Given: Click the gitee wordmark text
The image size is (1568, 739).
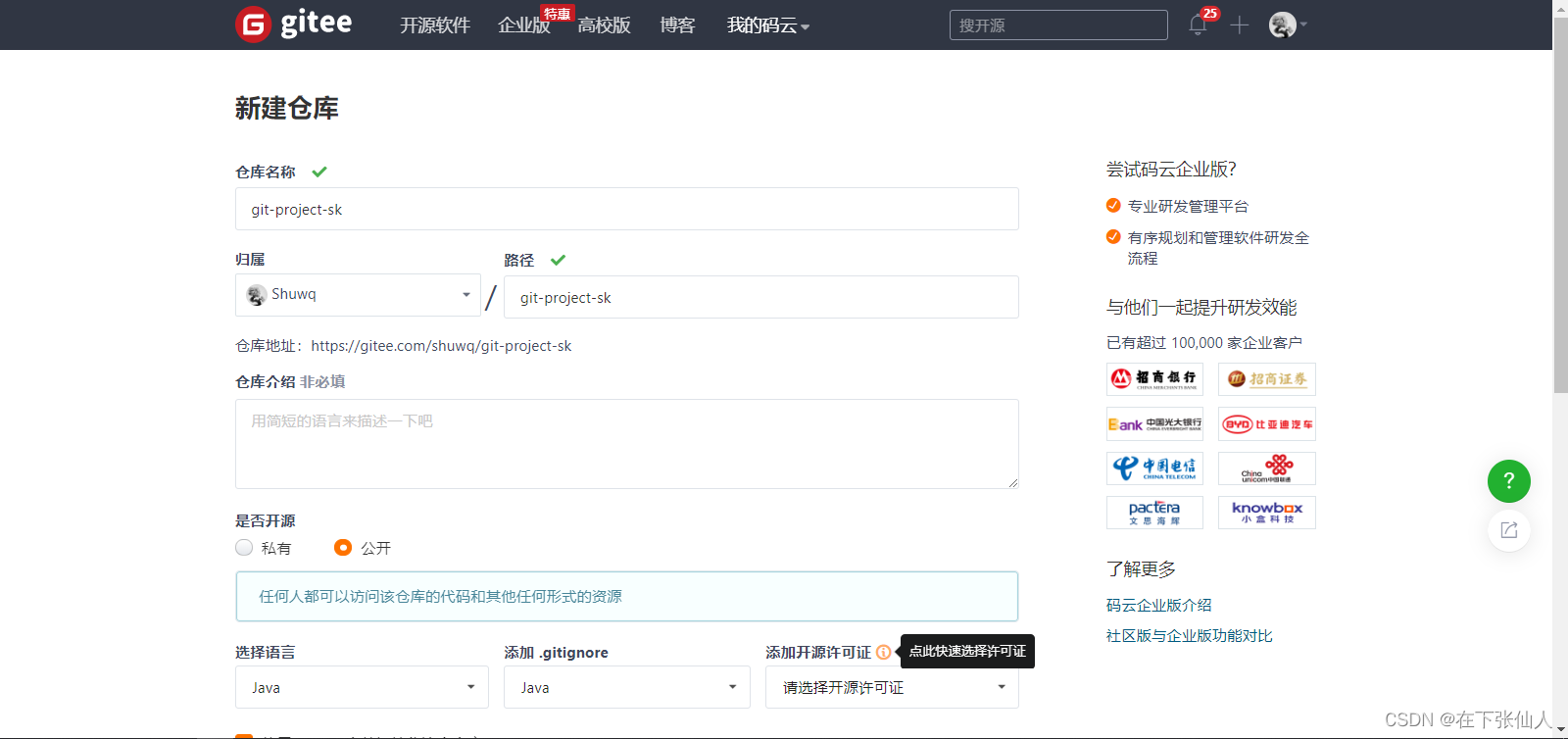Looking at the screenshot, I should [x=316, y=24].
